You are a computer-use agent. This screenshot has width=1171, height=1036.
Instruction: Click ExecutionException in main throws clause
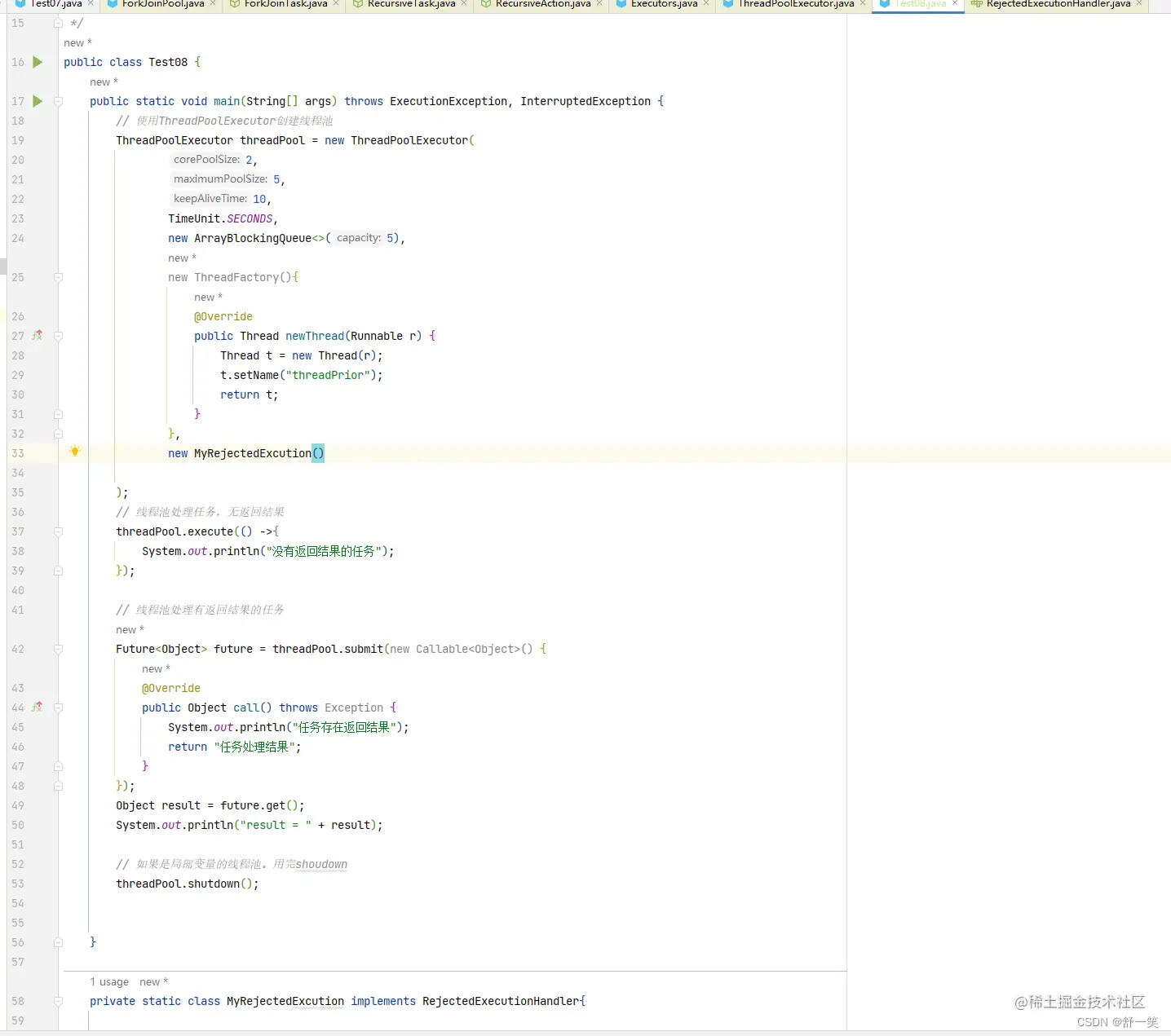point(449,101)
